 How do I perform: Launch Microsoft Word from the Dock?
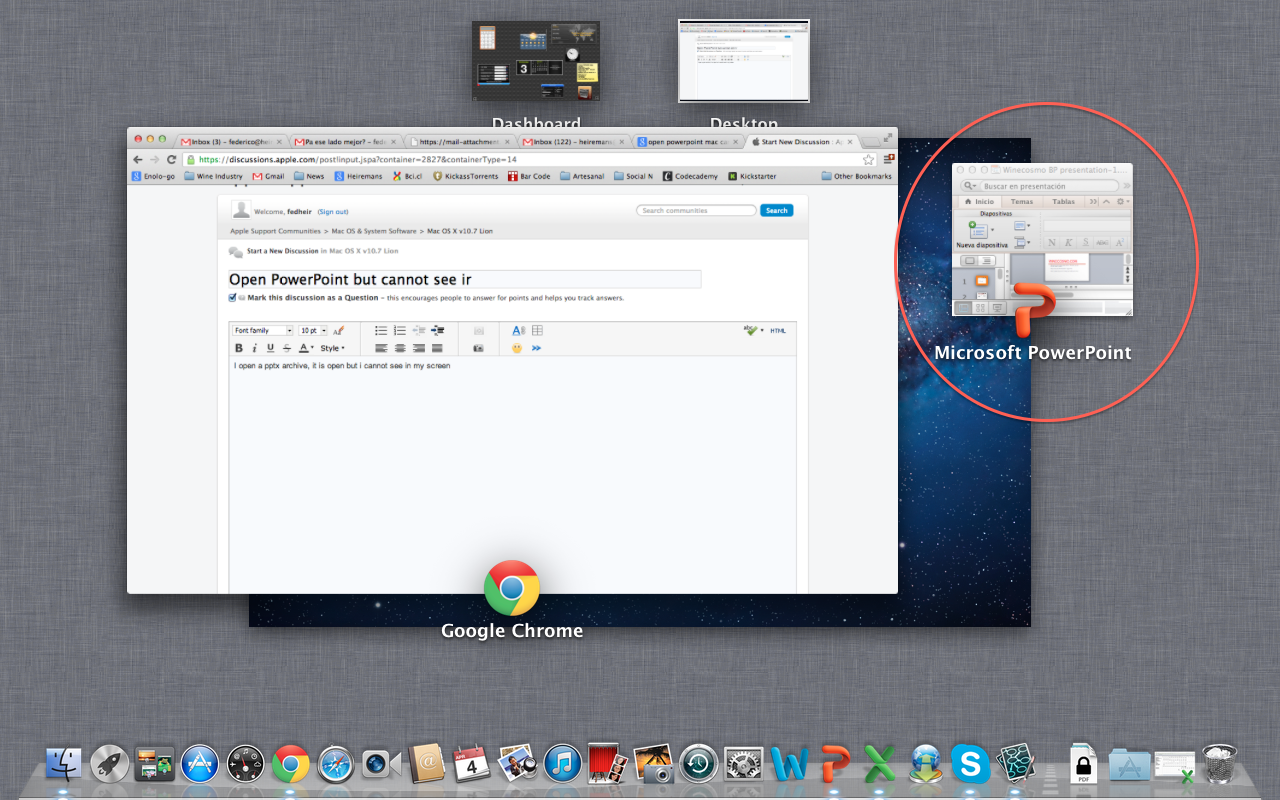[x=789, y=765]
